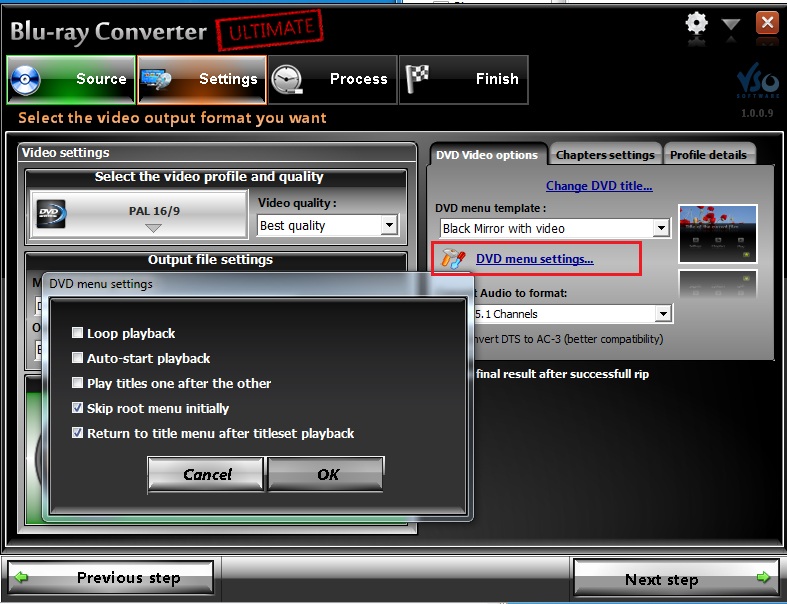The height and width of the screenshot is (604, 787).
Task: Click the second dark menu preview thumbnail
Action: click(718, 285)
